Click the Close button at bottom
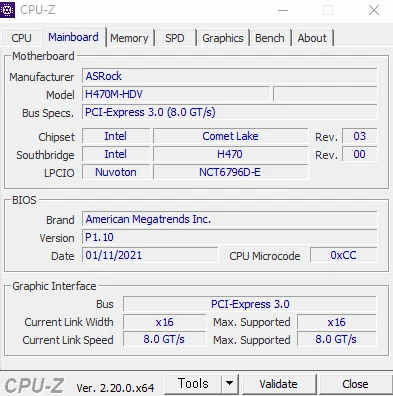 click(355, 384)
